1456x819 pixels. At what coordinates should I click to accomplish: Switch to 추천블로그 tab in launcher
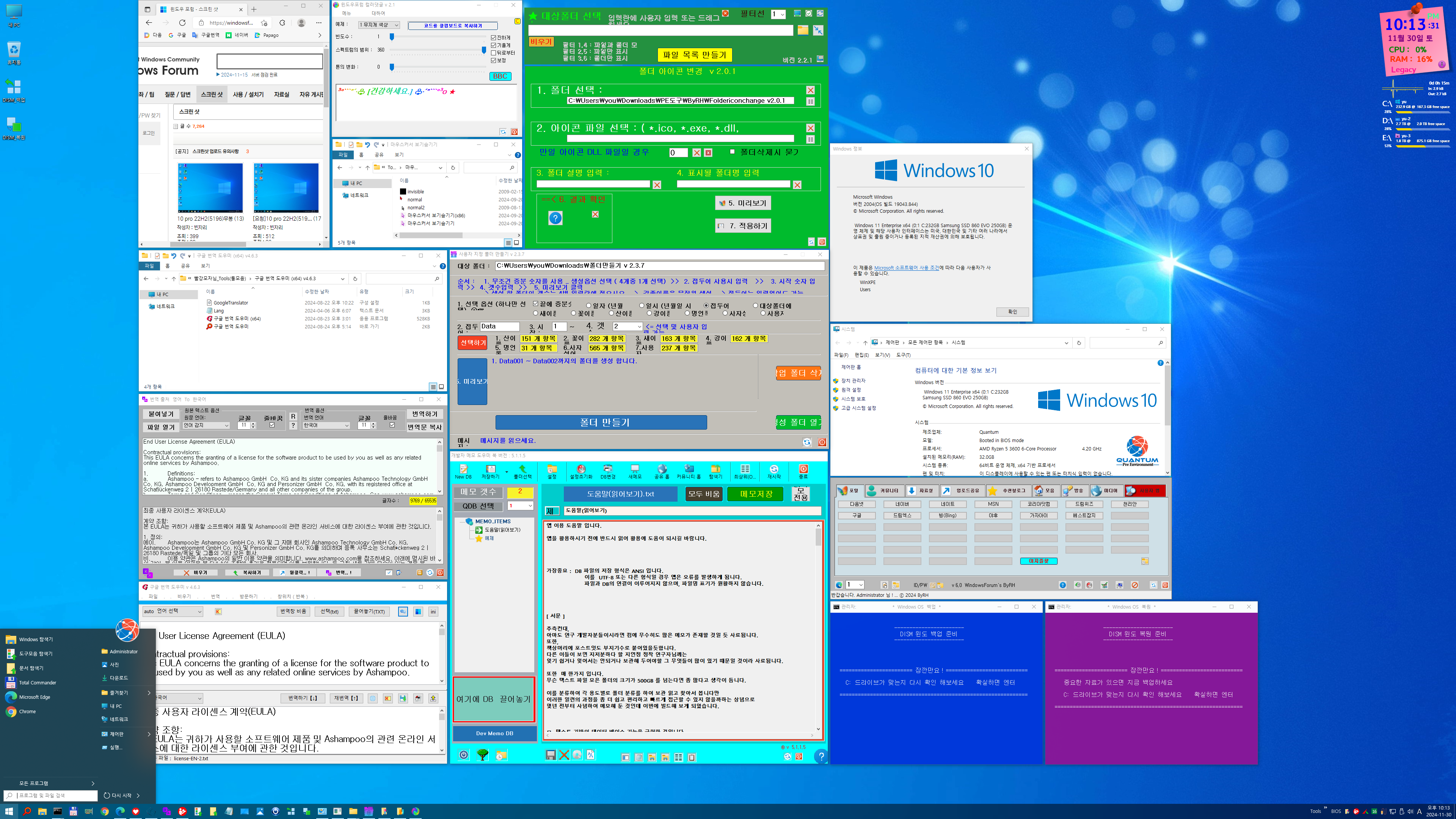coord(1008,491)
